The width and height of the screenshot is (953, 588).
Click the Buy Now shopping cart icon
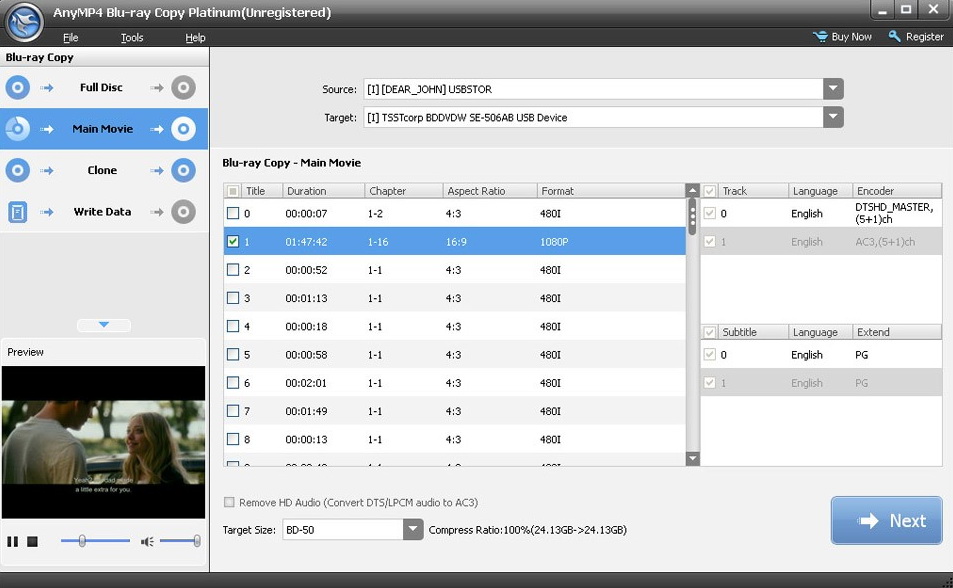tap(821, 36)
